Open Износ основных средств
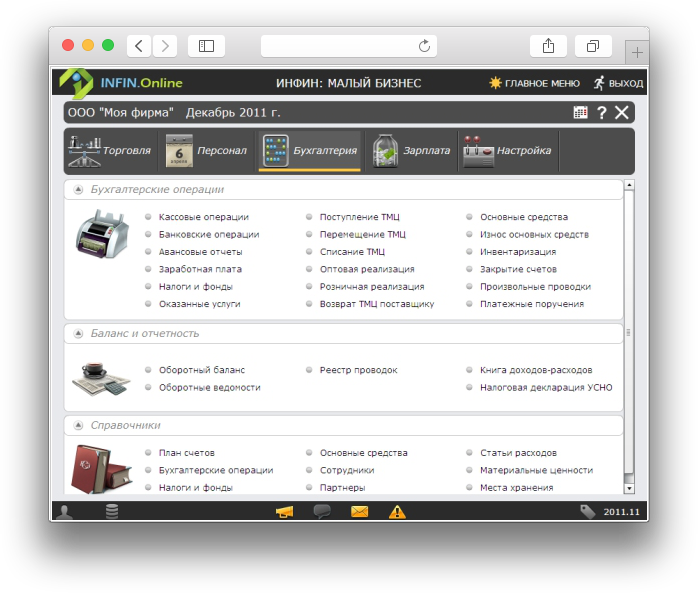The height and width of the screenshot is (593, 698). coord(534,234)
